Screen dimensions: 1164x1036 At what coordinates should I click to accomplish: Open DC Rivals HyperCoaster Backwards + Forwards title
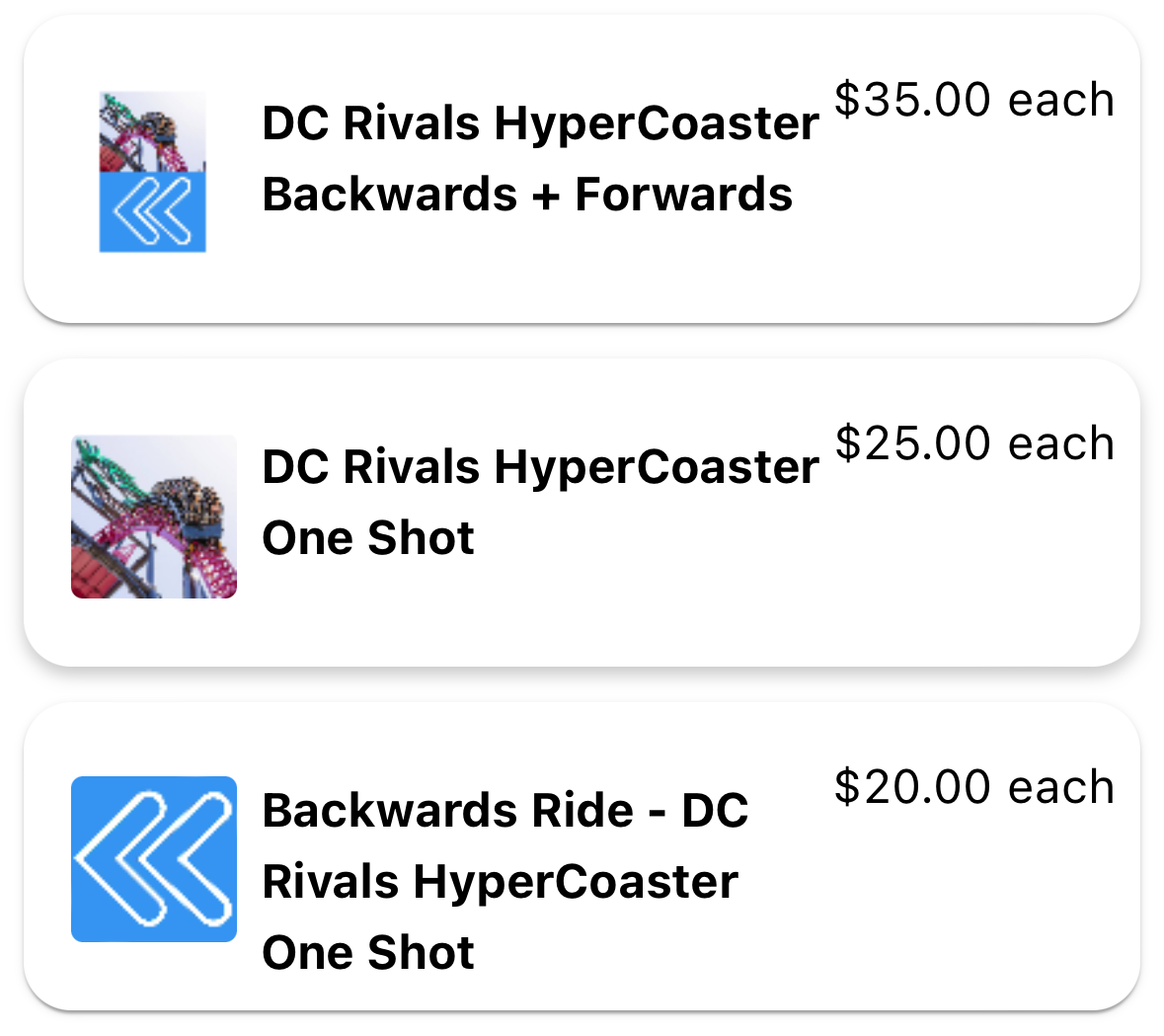540,158
